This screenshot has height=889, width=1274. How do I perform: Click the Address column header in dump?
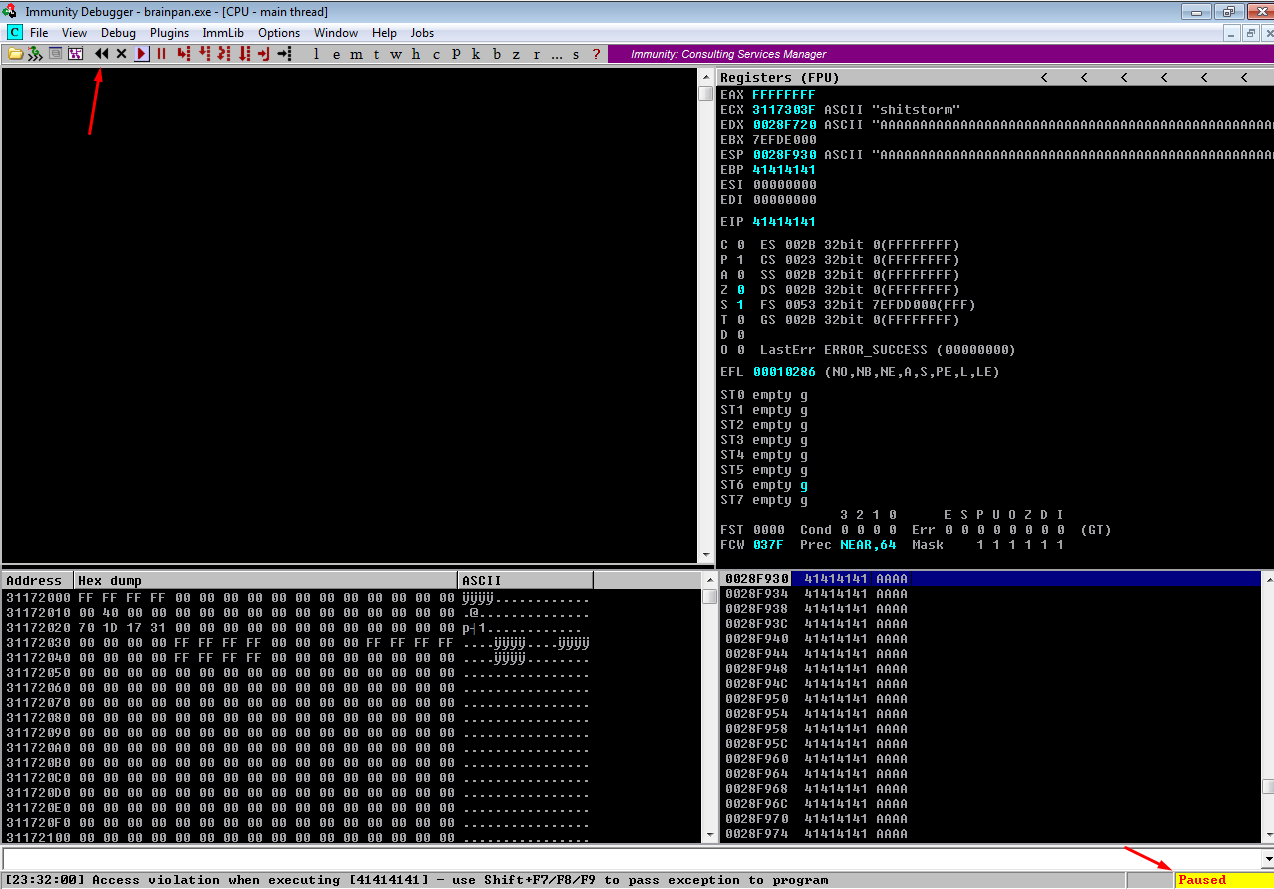pos(38,580)
